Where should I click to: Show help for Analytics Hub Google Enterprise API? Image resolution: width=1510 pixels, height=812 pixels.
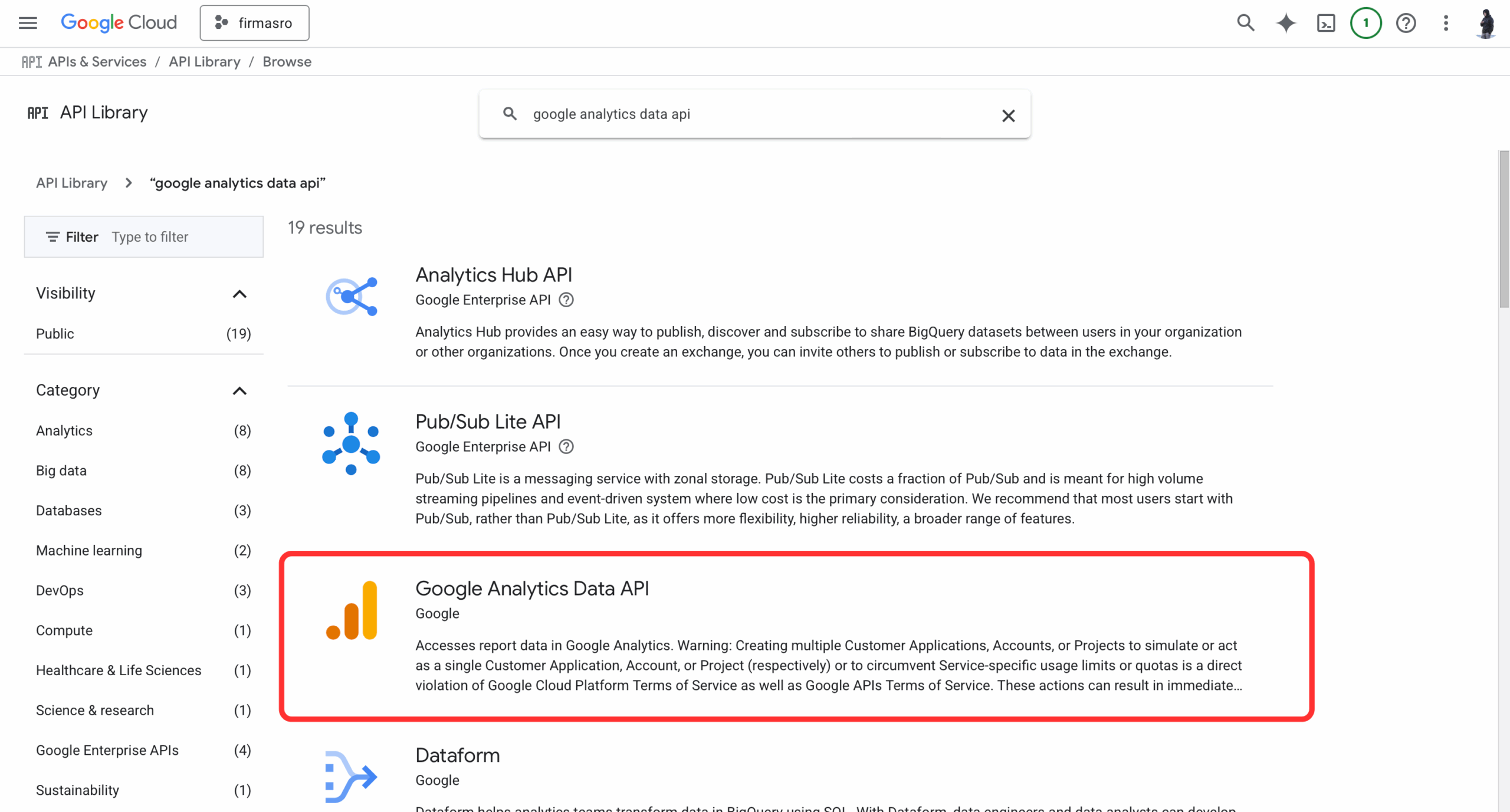[x=566, y=300]
